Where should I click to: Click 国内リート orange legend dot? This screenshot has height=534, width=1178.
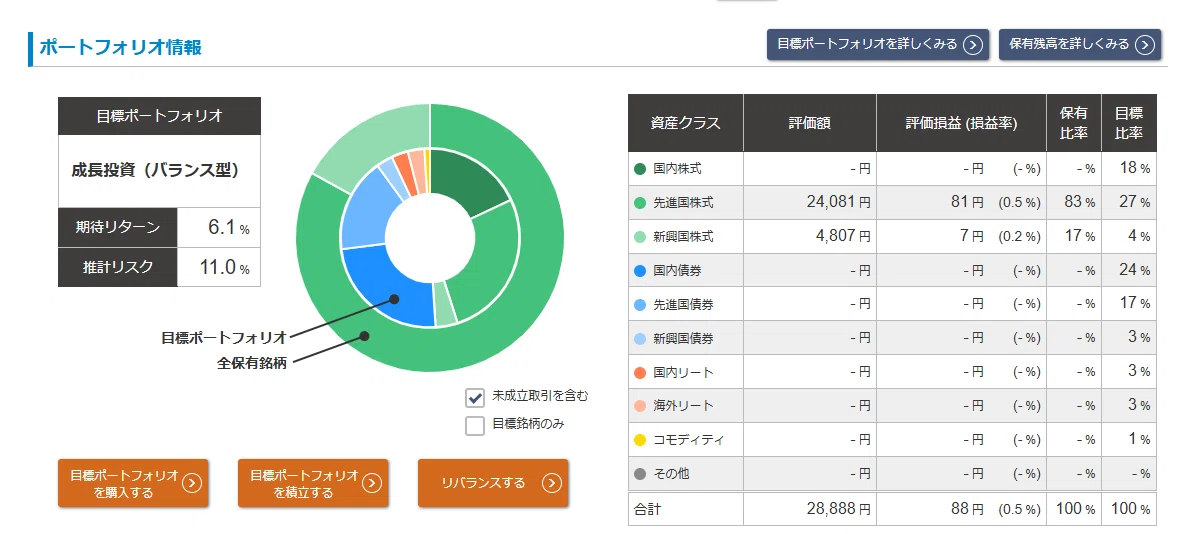click(x=640, y=373)
